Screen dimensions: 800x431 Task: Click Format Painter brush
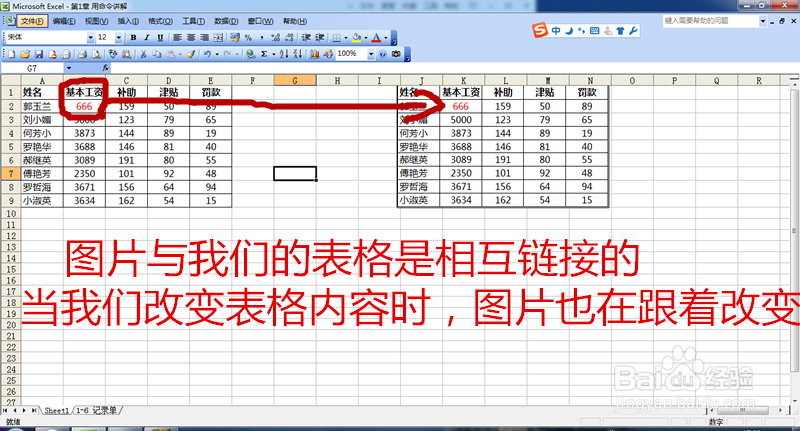click(191, 54)
